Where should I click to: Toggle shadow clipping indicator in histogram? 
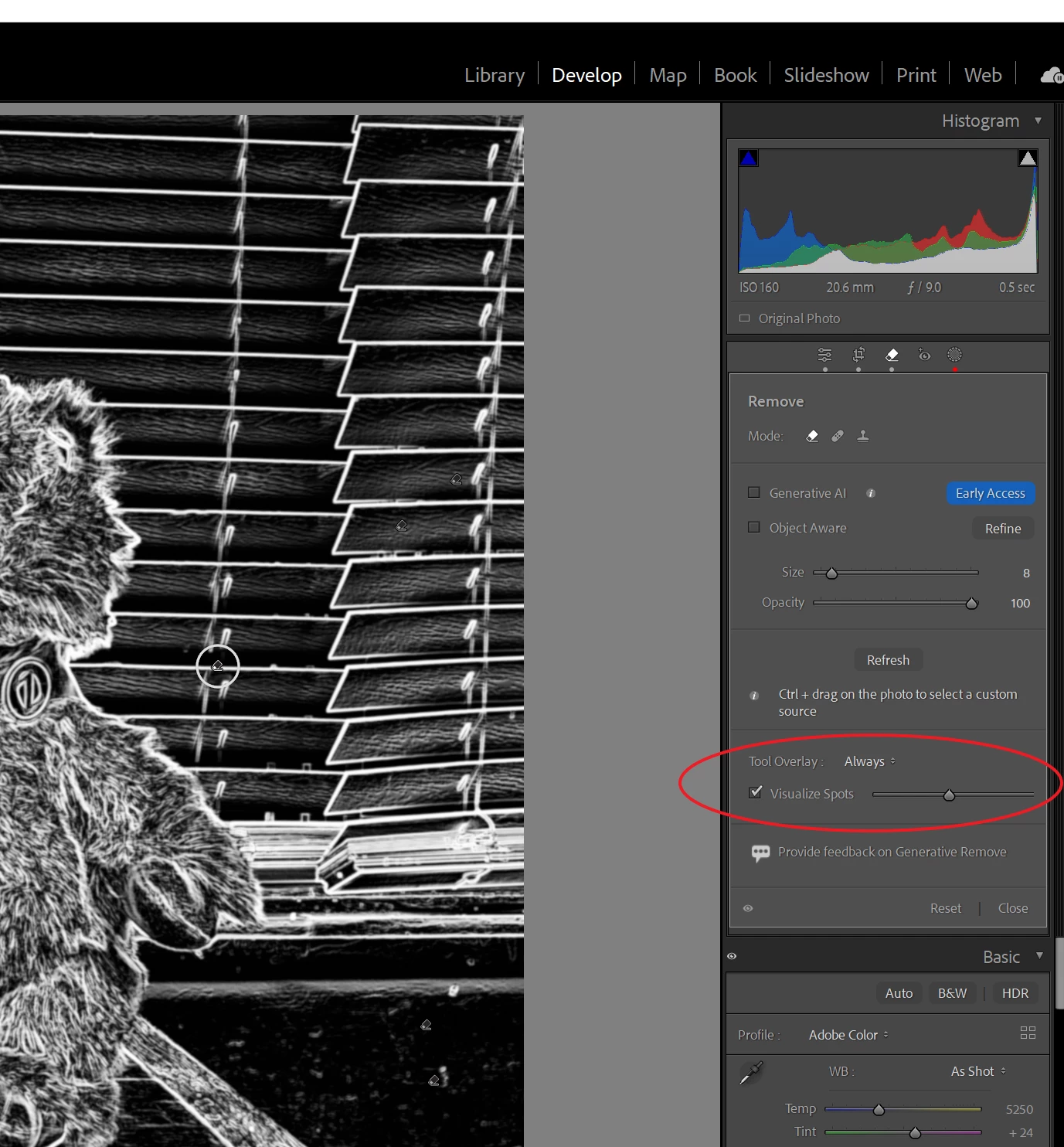pos(749,158)
